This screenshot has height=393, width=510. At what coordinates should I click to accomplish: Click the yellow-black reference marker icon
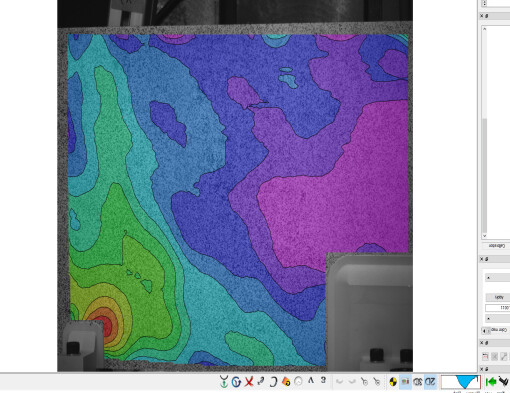(393, 382)
